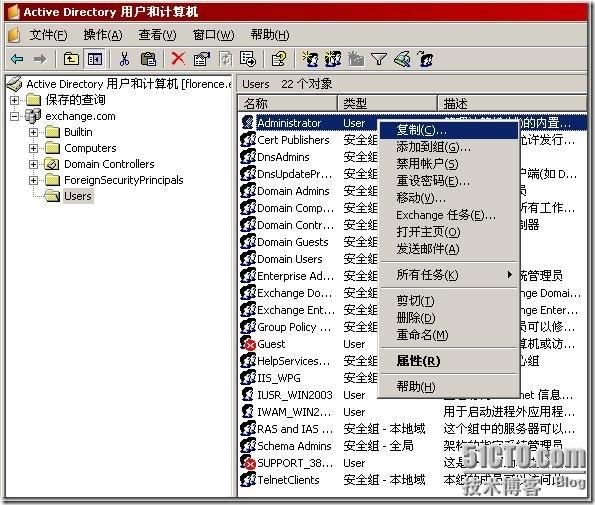
Task: Collapse the exchange.com tree node
Action: point(14,116)
